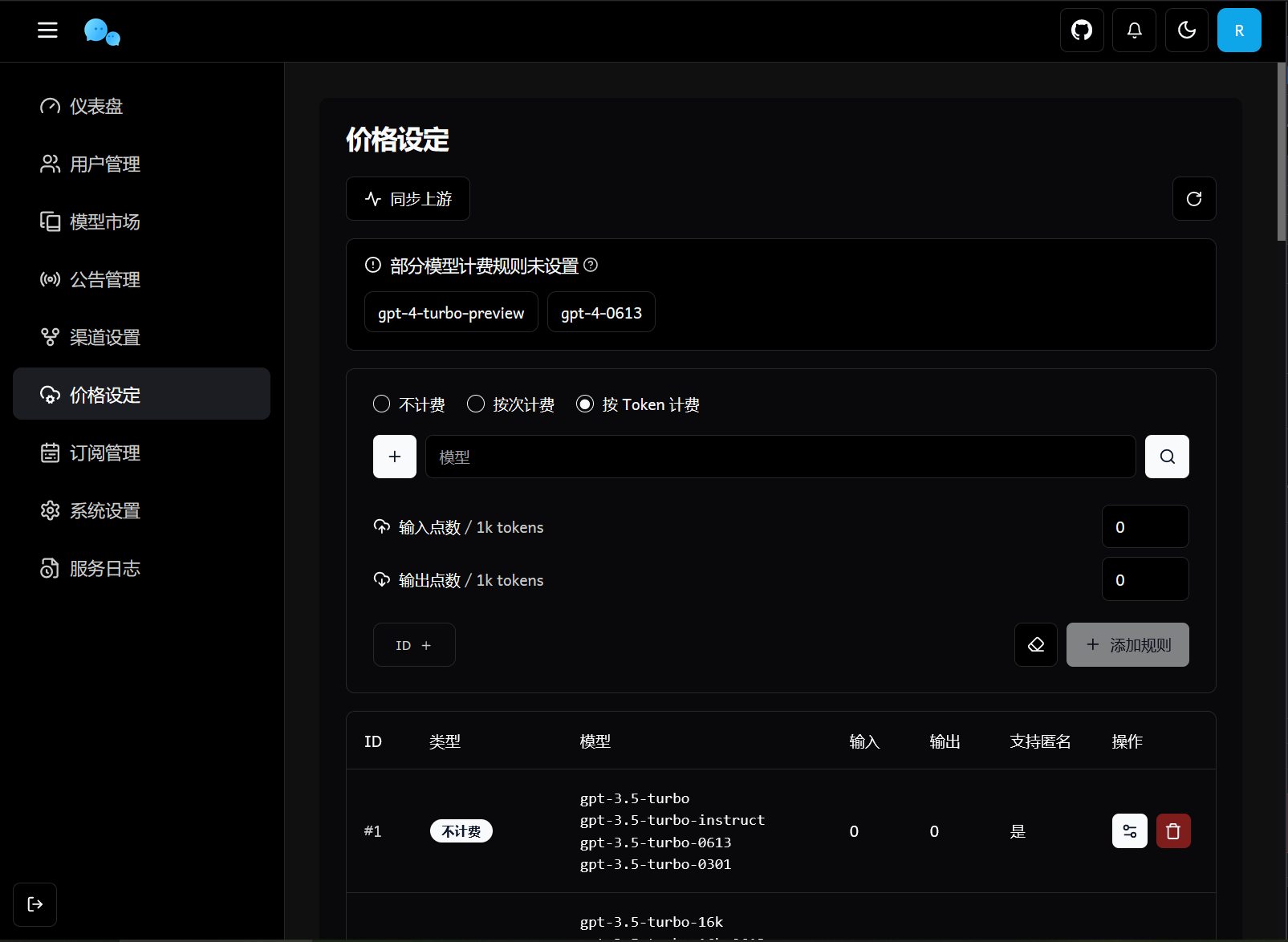The image size is (1288, 942).
Task: Click the search magnifier button
Action: click(x=1167, y=457)
